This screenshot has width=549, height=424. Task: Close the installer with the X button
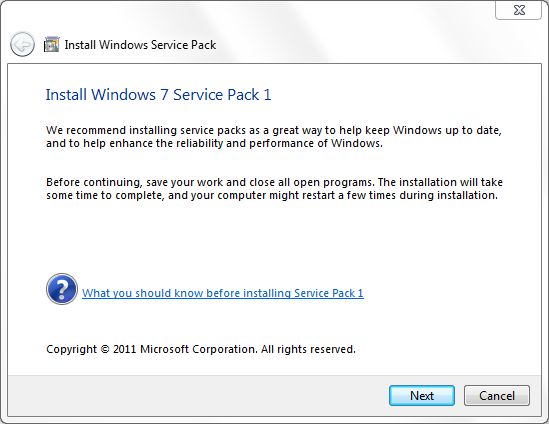[518, 10]
